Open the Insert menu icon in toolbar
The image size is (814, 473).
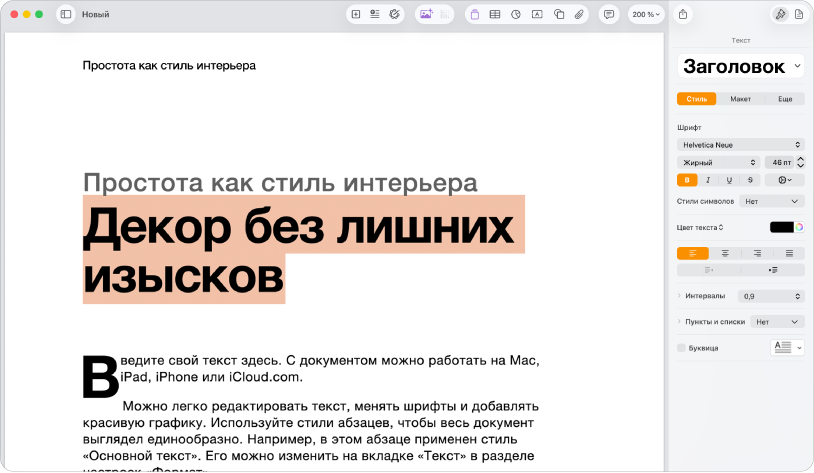[375, 15]
